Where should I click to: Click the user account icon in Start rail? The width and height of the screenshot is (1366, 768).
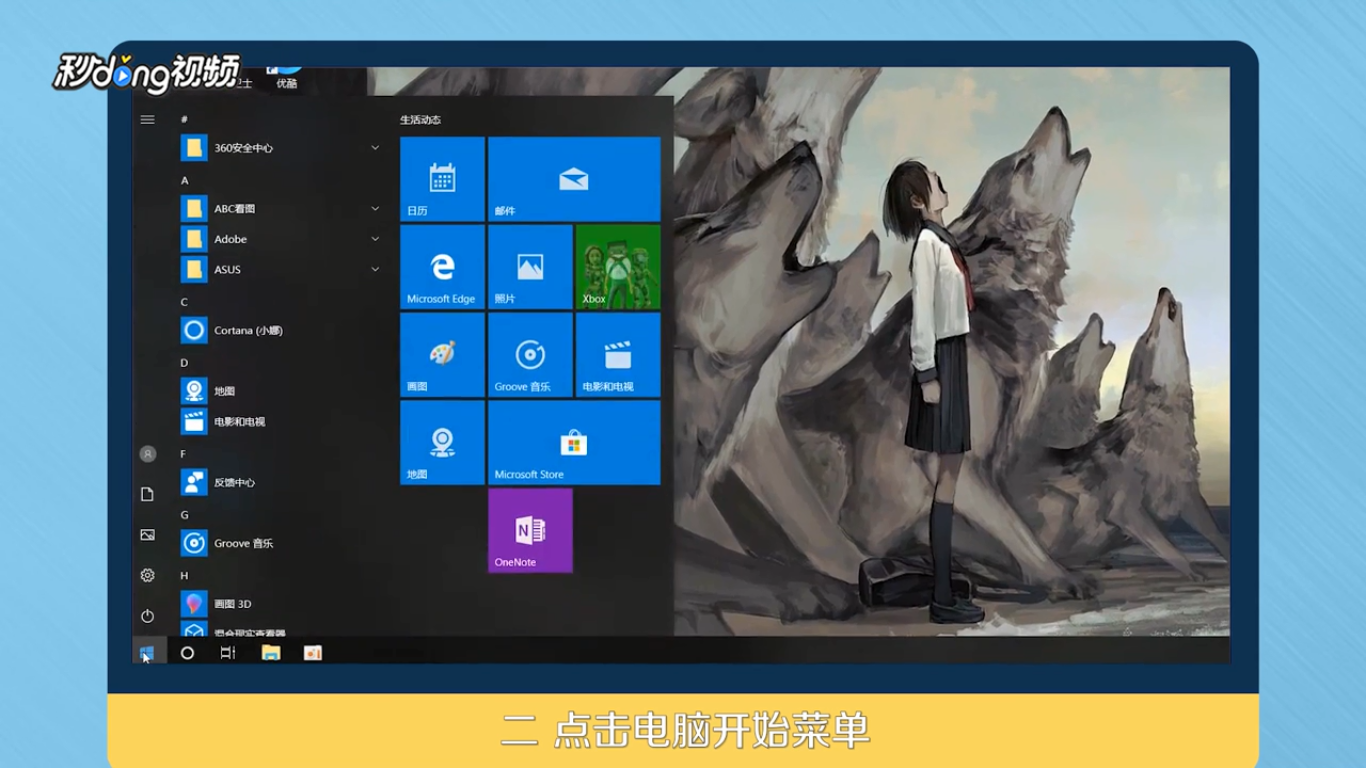point(148,454)
